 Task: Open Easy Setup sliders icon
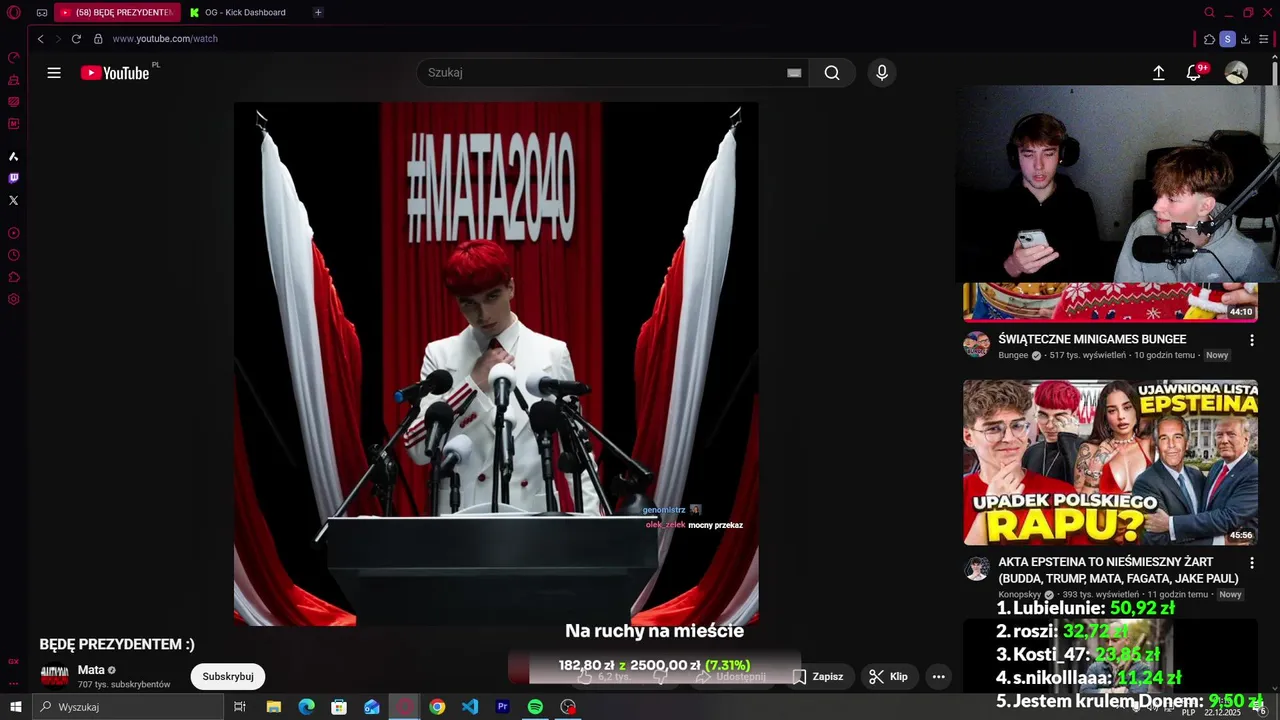1264,39
